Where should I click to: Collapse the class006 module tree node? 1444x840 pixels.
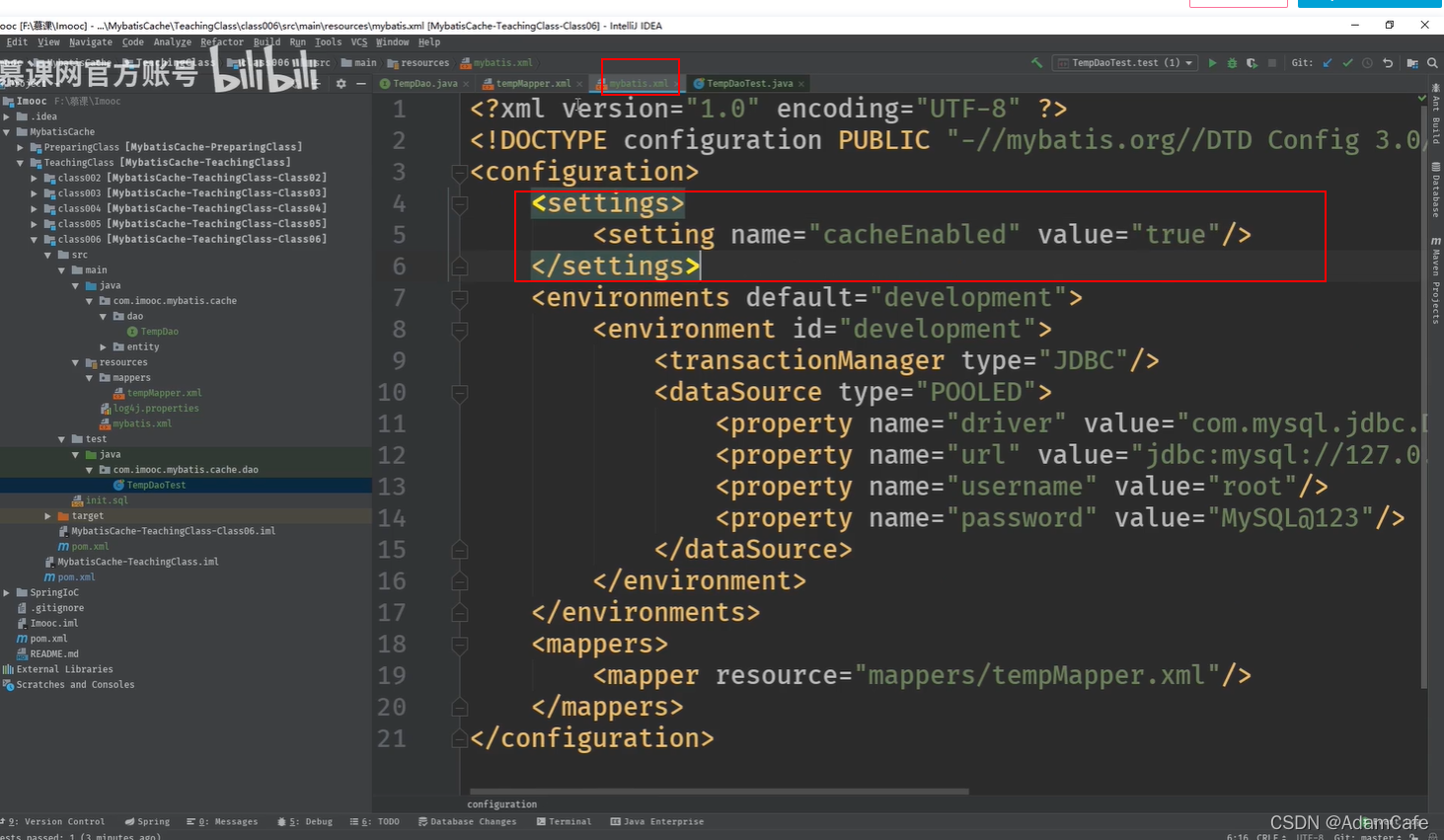click(35, 239)
